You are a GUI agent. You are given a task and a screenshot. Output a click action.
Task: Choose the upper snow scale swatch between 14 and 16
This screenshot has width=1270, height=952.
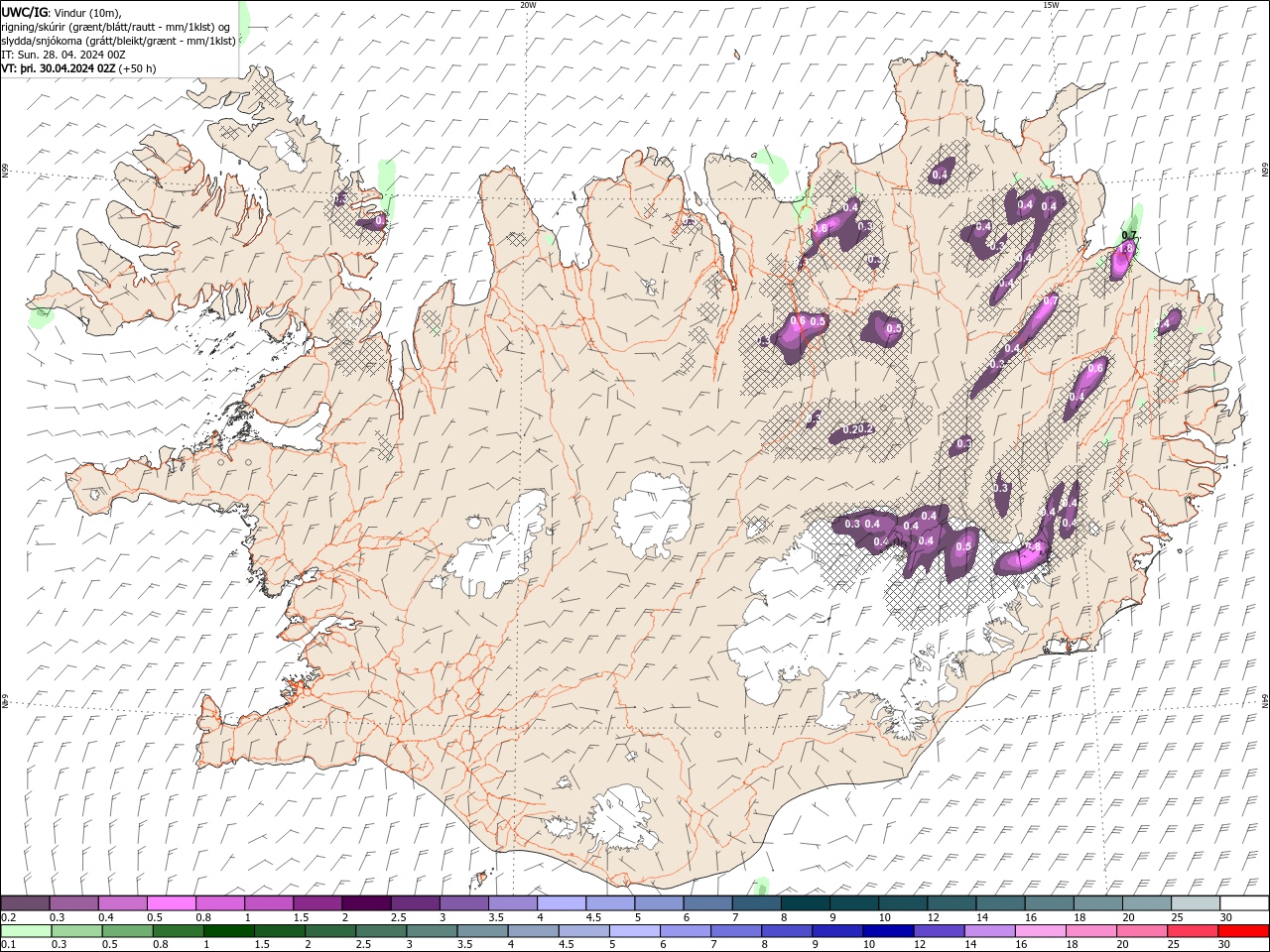pyautogui.click(x=1000, y=903)
